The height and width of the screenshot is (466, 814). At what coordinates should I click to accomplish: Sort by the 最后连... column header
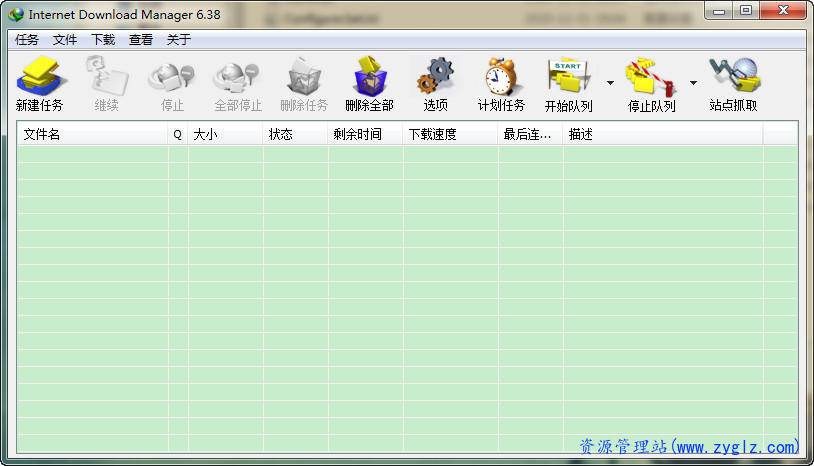530,134
